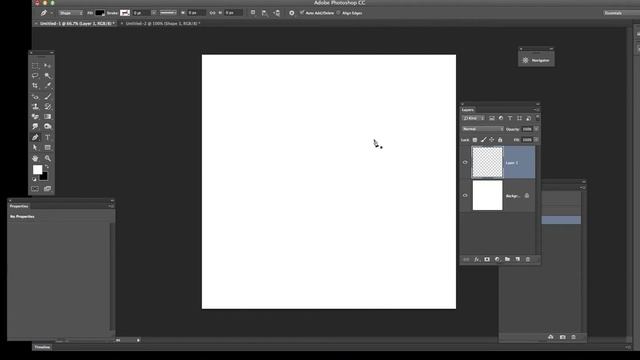This screenshot has width=640, height=360.
Task: Select the Path Selection tool
Action: pos(35,148)
